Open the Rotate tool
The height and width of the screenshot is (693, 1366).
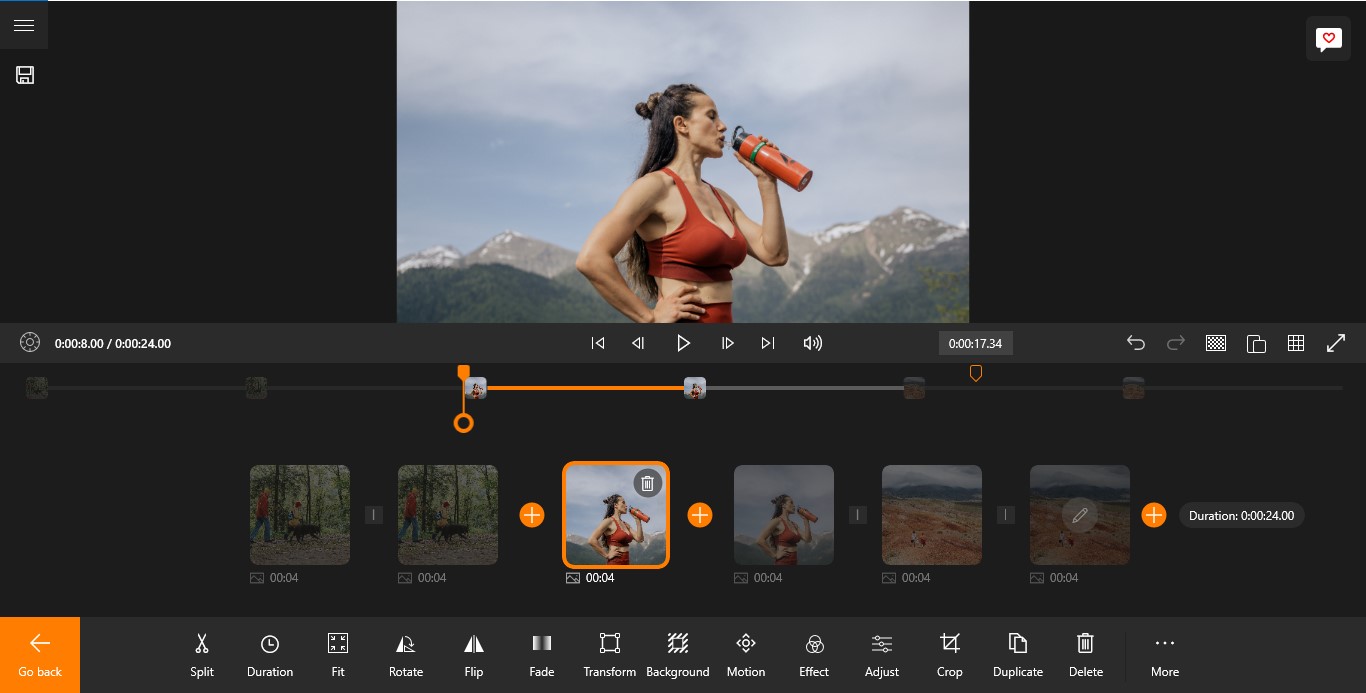pyautogui.click(x=405, y=655)
